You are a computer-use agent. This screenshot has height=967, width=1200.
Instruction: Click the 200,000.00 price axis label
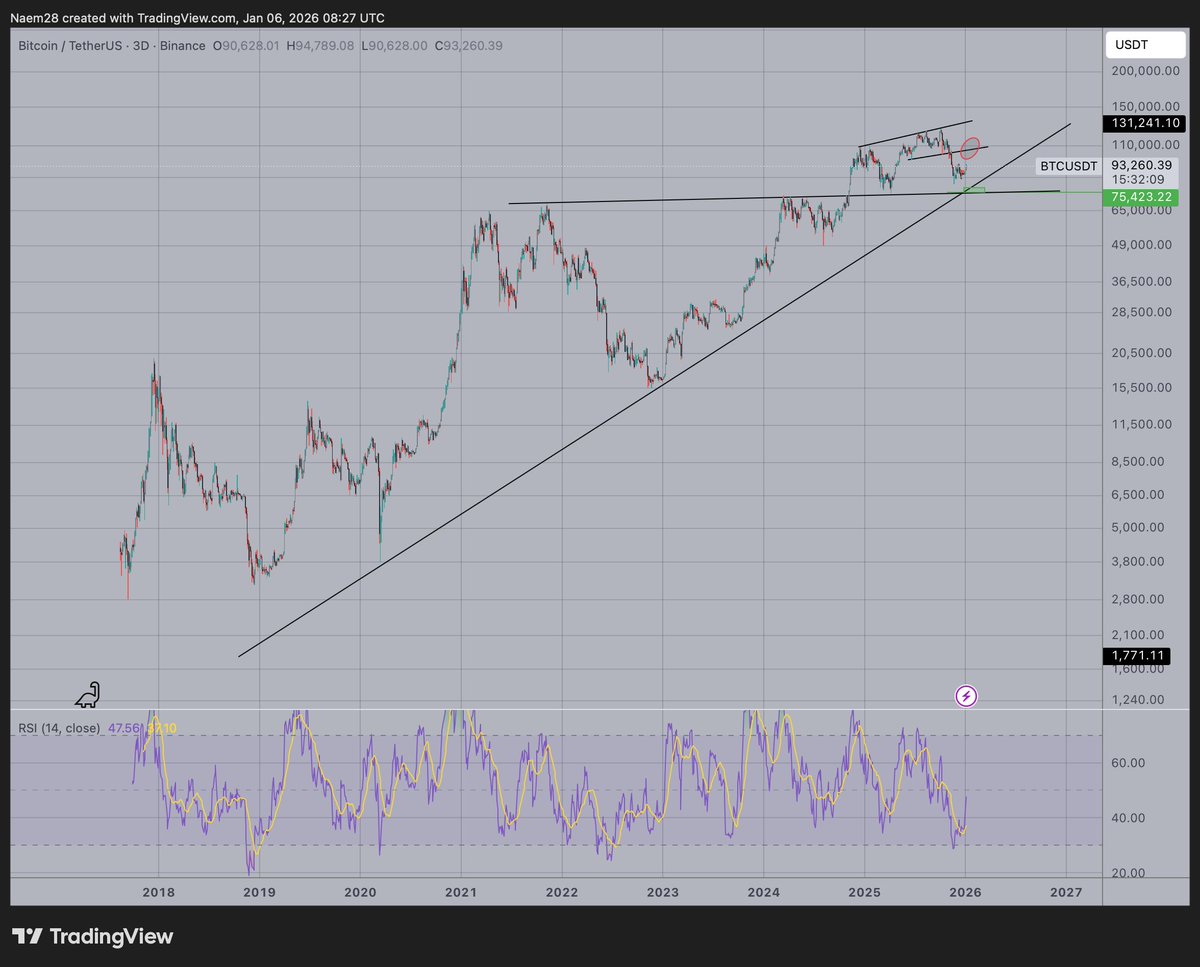tap(1144, 71)
